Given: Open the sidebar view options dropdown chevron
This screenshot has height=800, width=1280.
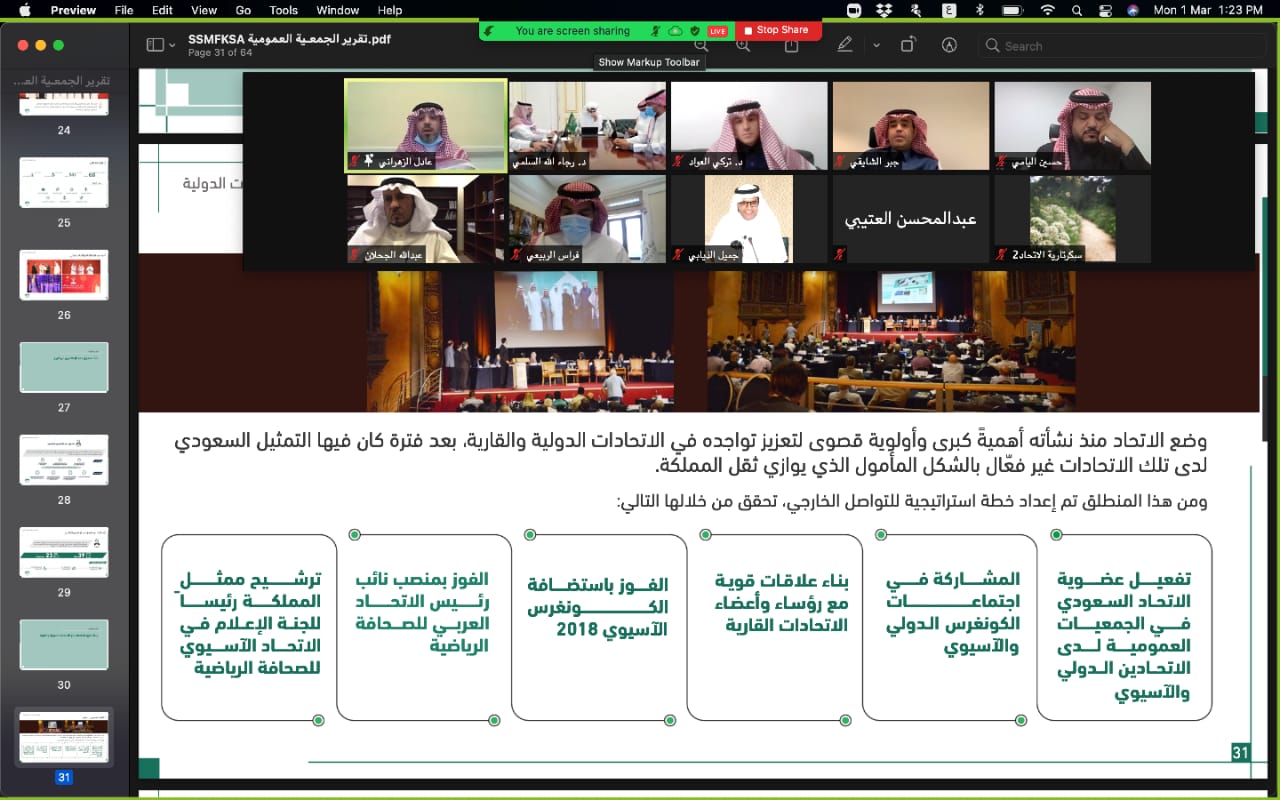Looking at the screenshot, I should [172, 45].
